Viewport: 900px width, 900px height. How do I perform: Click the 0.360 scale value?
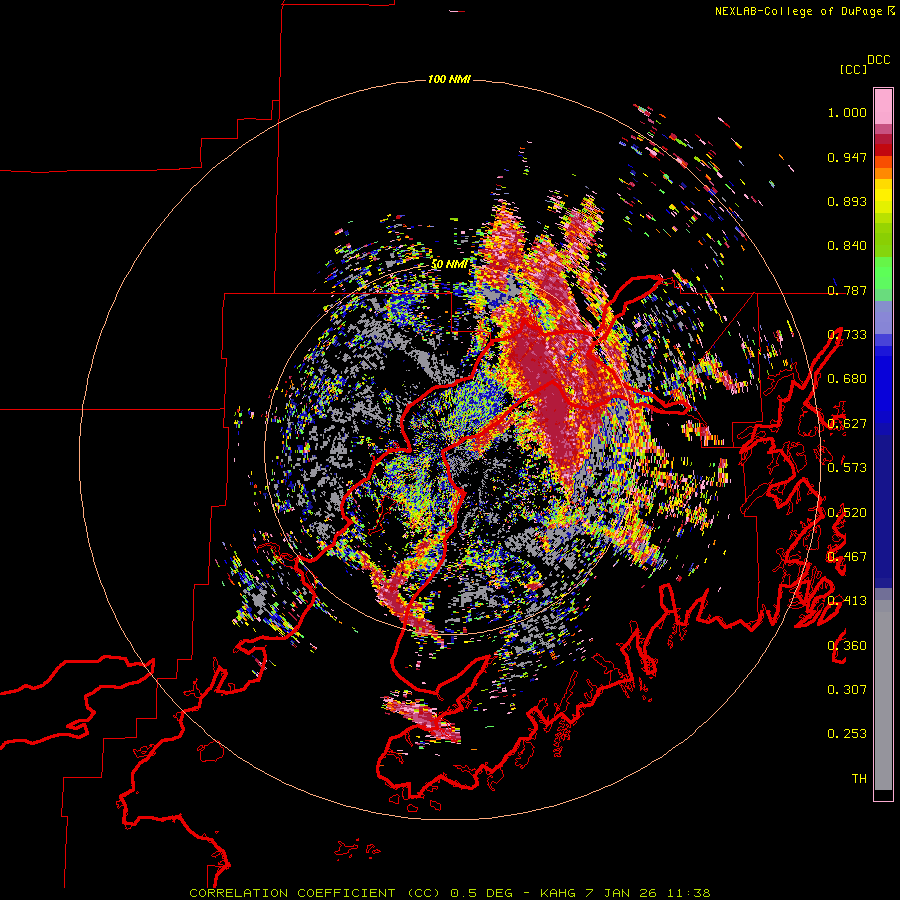(847, 645)
